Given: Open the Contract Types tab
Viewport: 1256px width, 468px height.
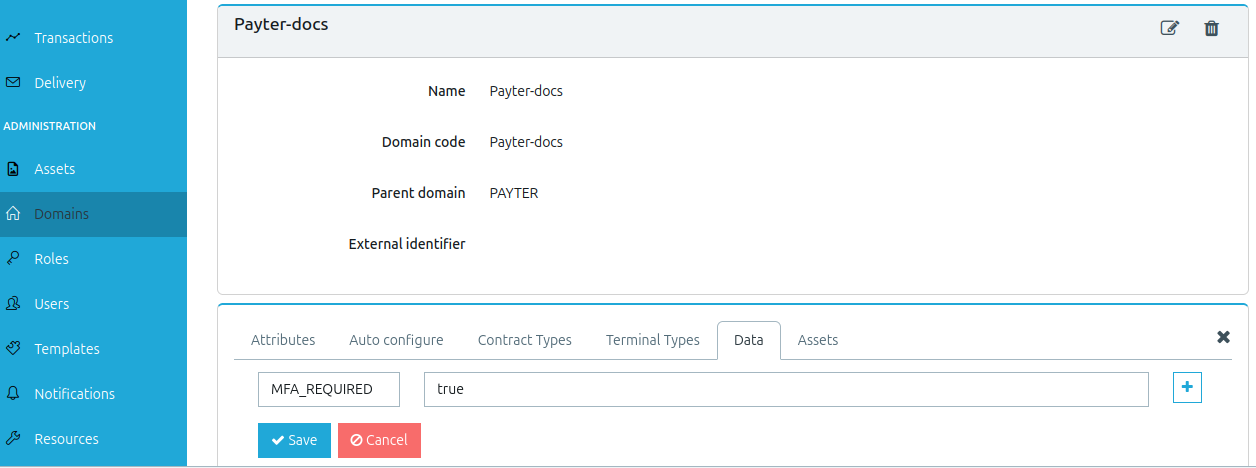Looking at the screenshot, I should (x=525, y=340).
